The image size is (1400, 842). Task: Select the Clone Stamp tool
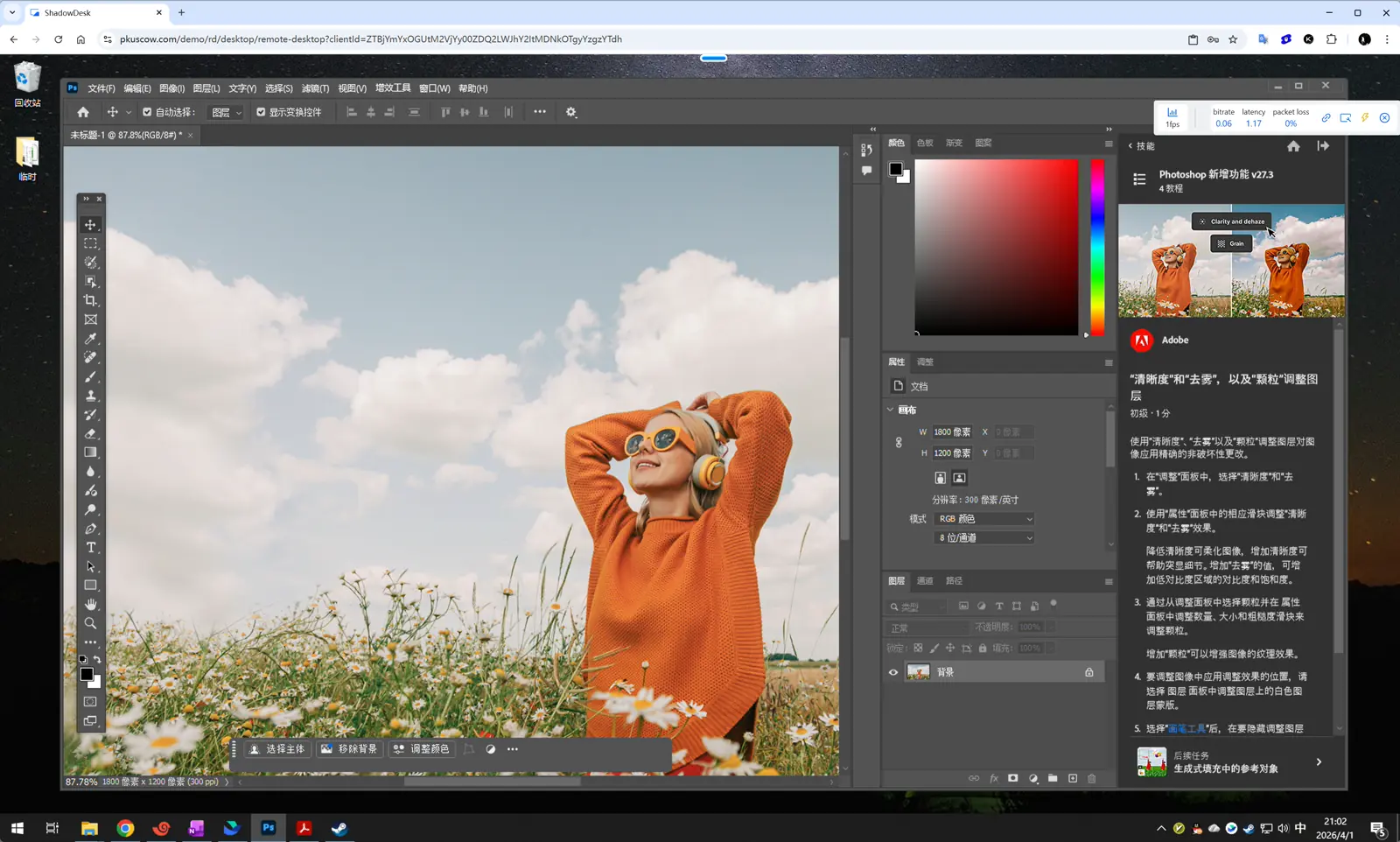(x=90, y=396)
